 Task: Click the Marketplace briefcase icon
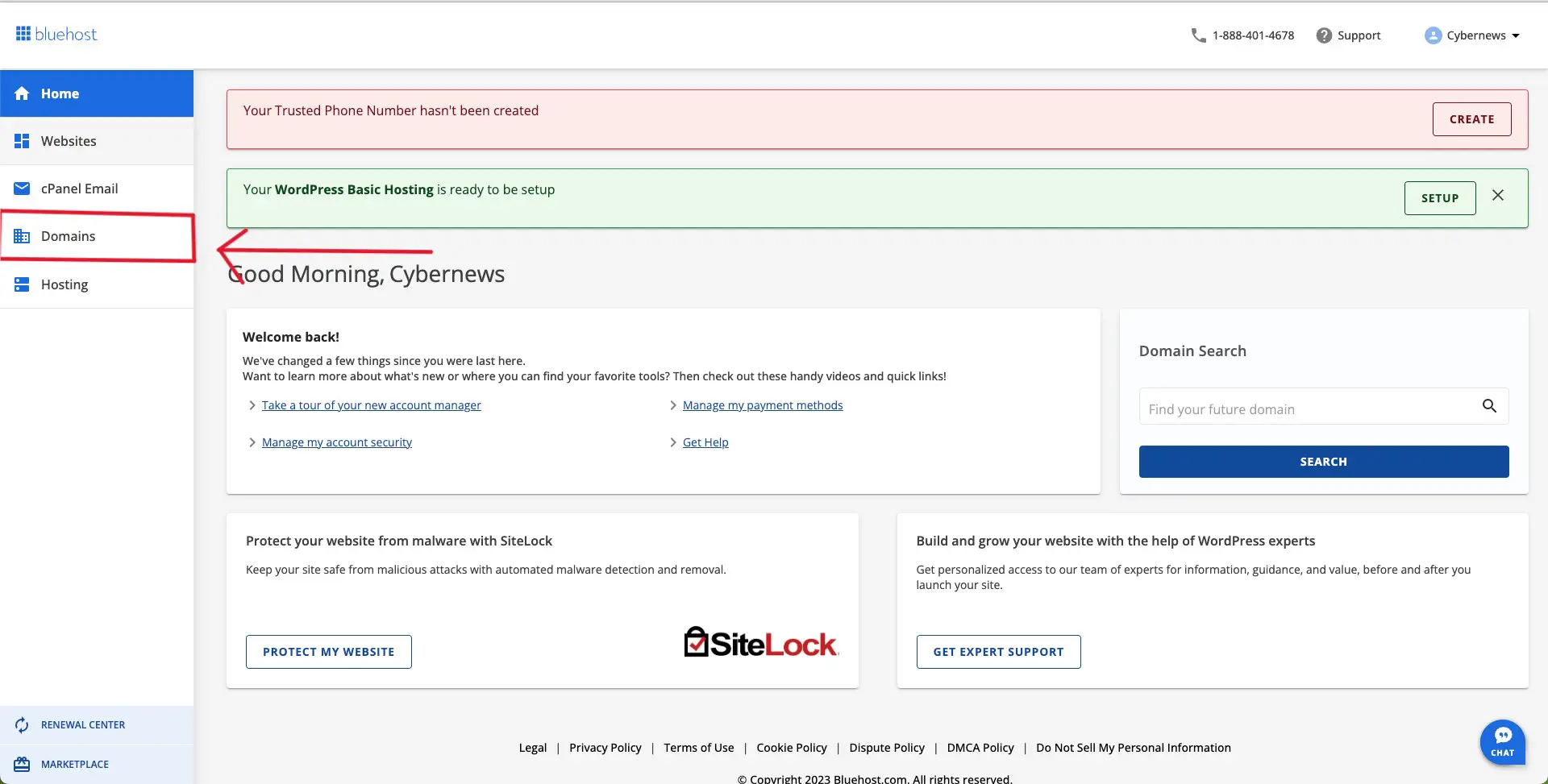(22, 764)
